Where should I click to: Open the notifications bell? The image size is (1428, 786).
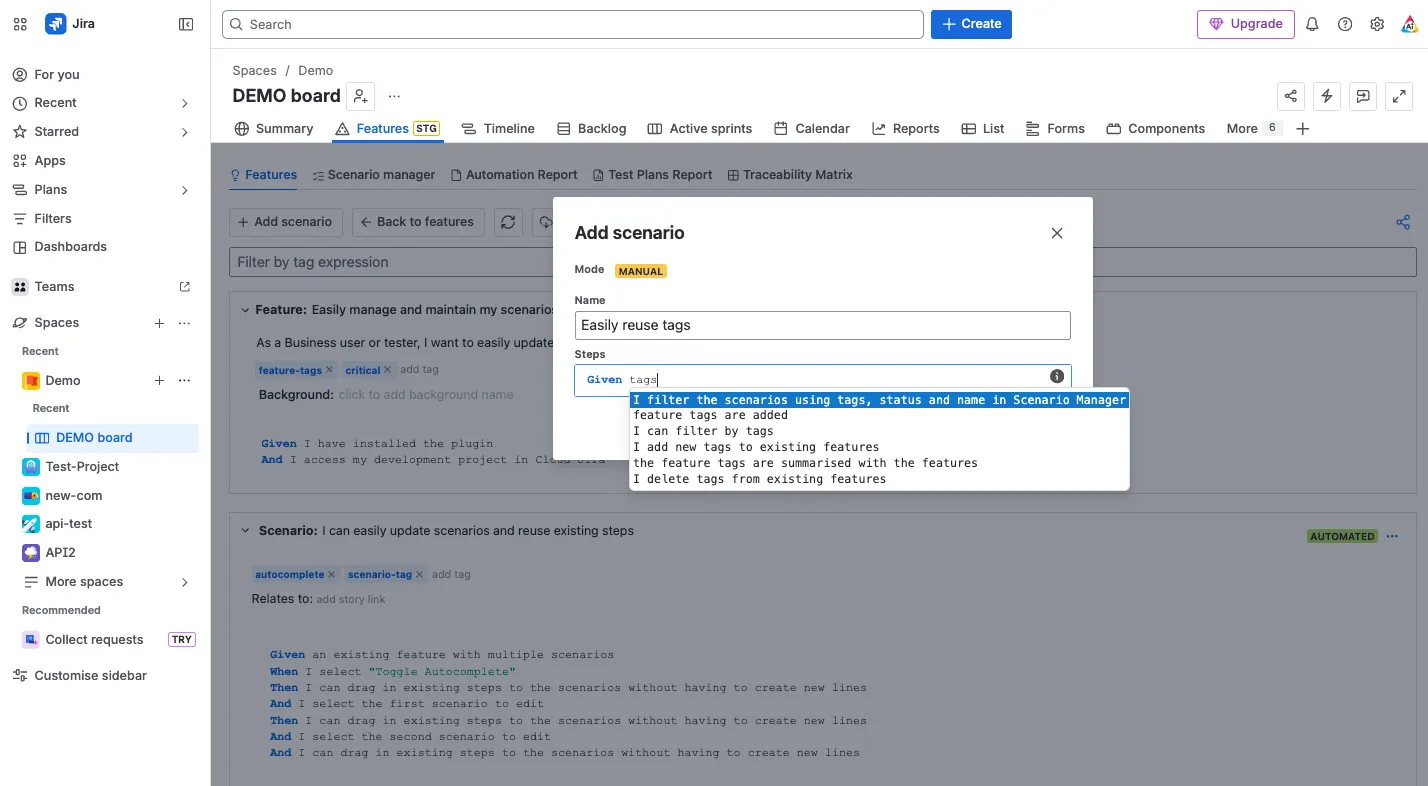(1313, 24)
